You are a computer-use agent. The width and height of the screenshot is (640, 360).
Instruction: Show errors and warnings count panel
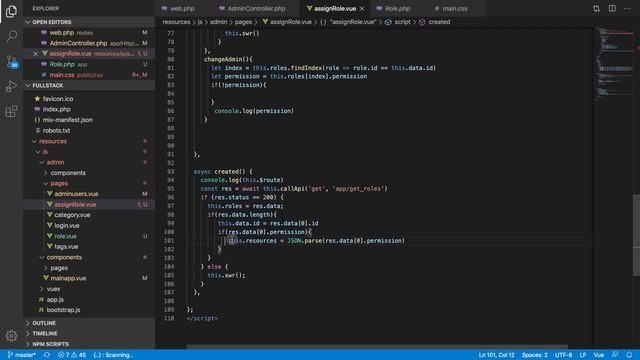click(x=72, y=355)
